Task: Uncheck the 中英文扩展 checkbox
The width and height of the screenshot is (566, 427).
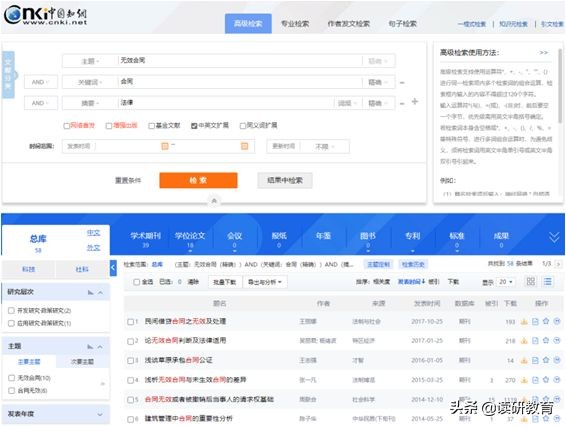Action: 194,126
